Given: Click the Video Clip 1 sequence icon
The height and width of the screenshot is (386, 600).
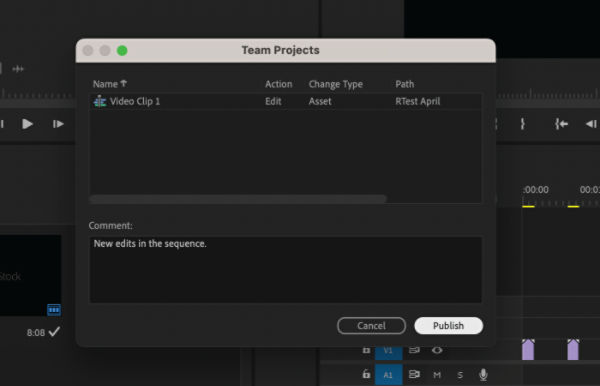Looking at the screenshot, I should pos(100,101).
